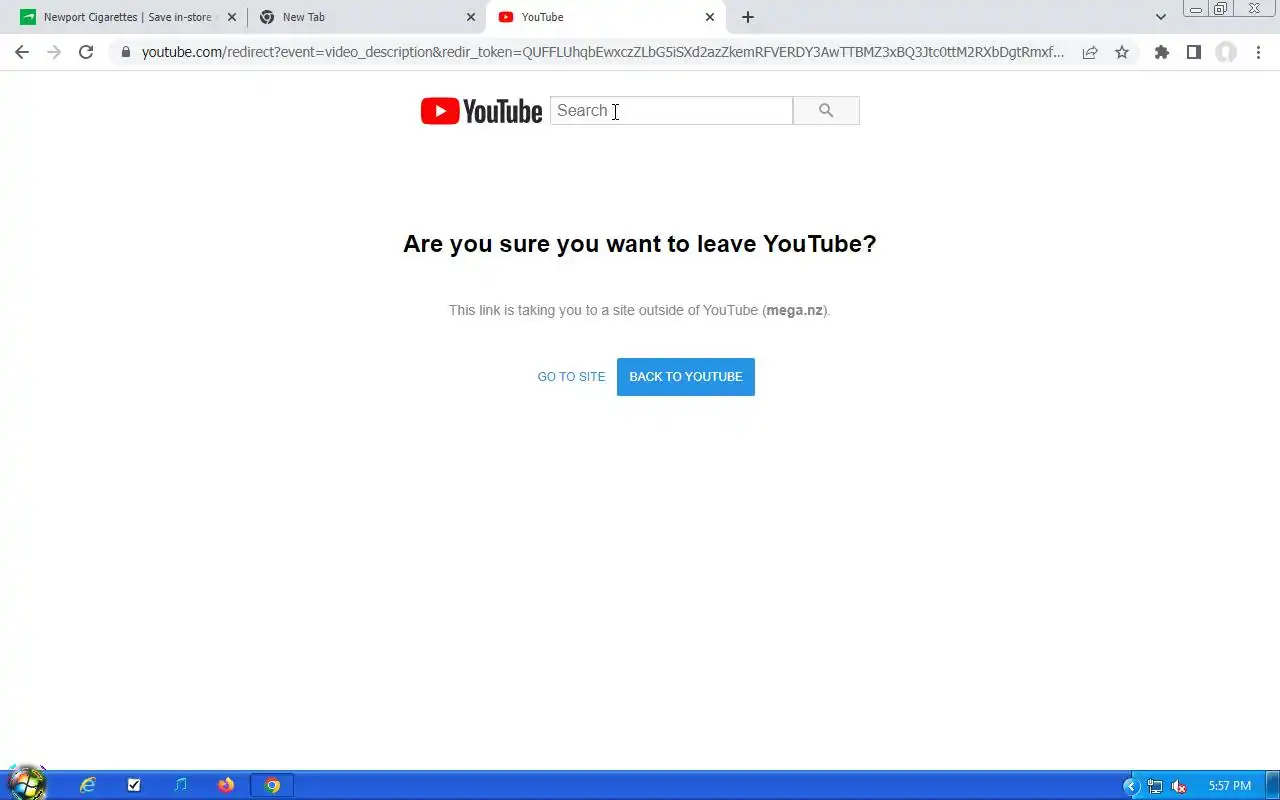
Task: Go back with browser back arrow
Action: [22, 52]
